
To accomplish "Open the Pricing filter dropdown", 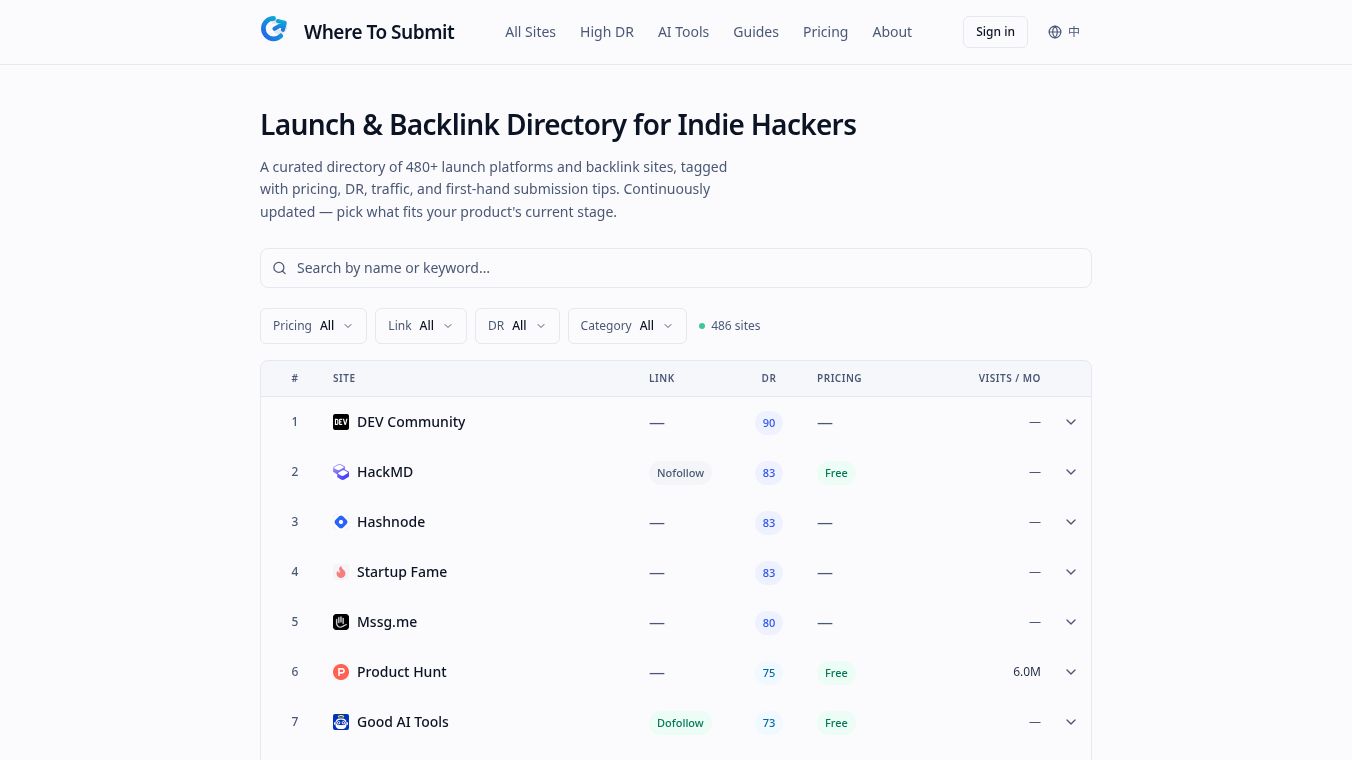I will click(x=313, y=326).
